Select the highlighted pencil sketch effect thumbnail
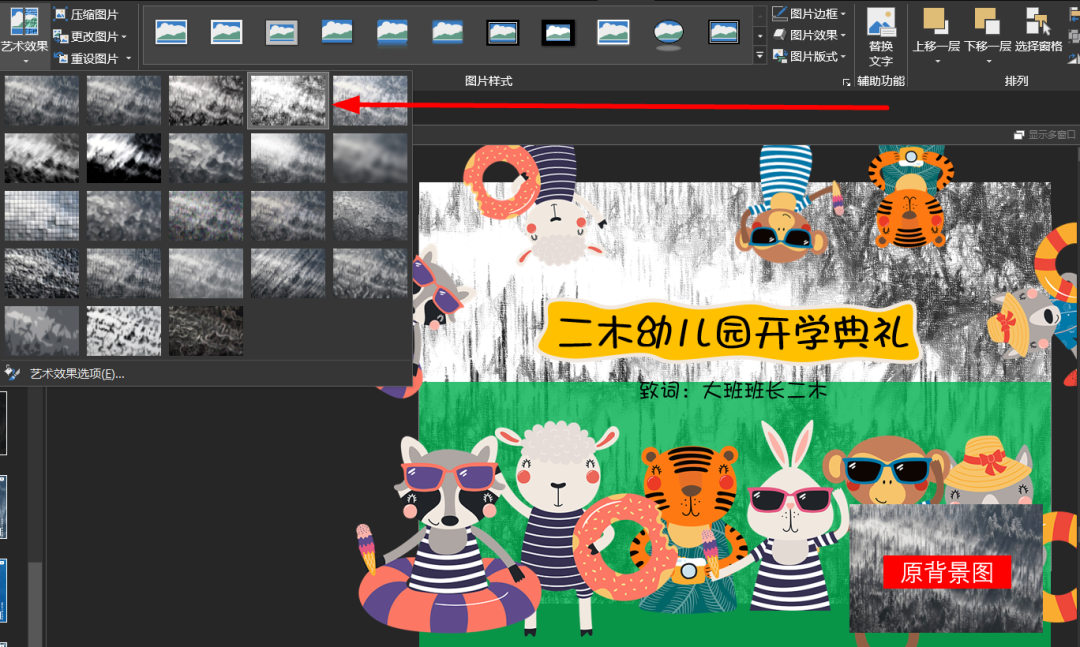This screenshot has width=1080, height=647. click(x=288, y=101)
